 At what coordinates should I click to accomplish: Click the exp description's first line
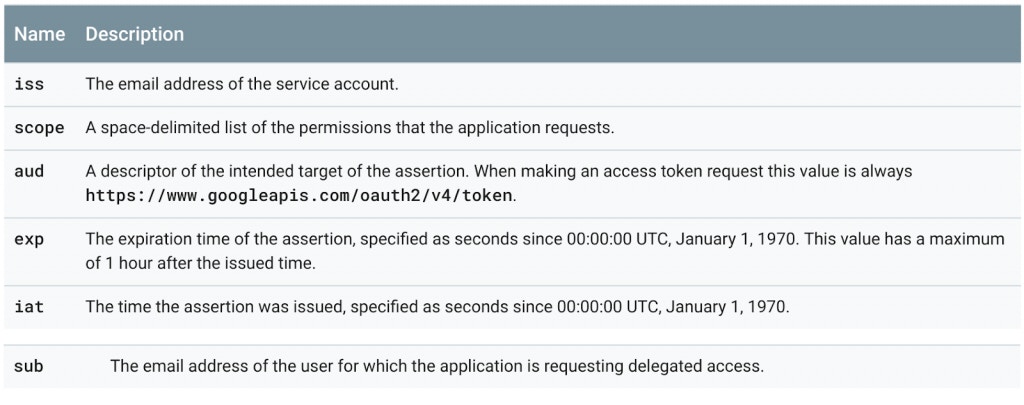tap(544, 240)
